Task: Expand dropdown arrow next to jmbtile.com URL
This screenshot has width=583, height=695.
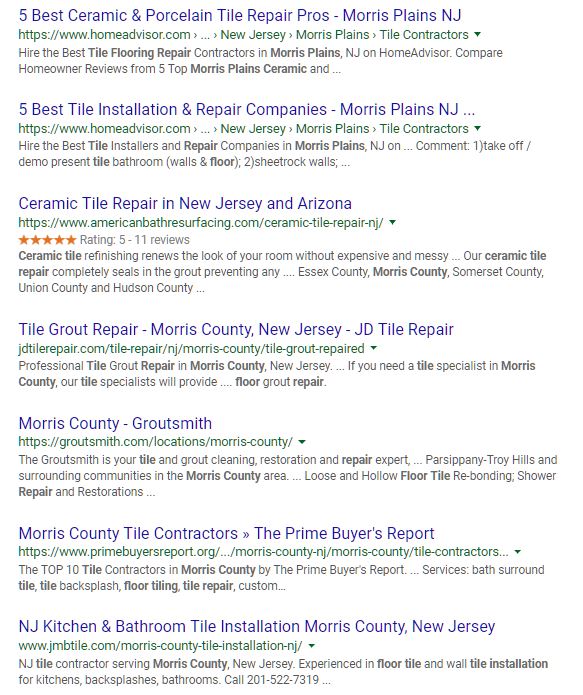Action: coord(312,646)
